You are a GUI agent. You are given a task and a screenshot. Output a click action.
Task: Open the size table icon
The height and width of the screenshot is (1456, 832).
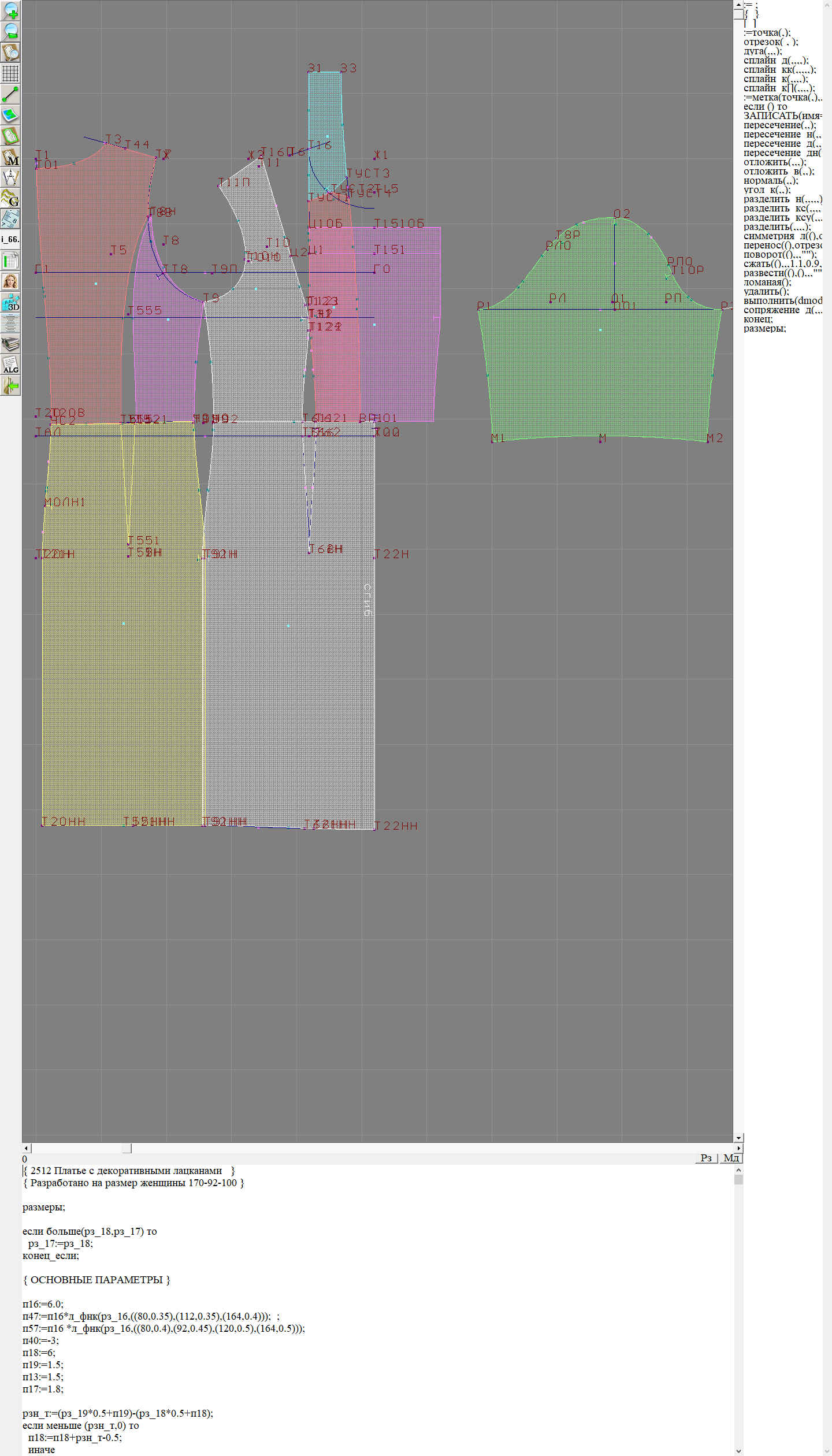[10, 261]
